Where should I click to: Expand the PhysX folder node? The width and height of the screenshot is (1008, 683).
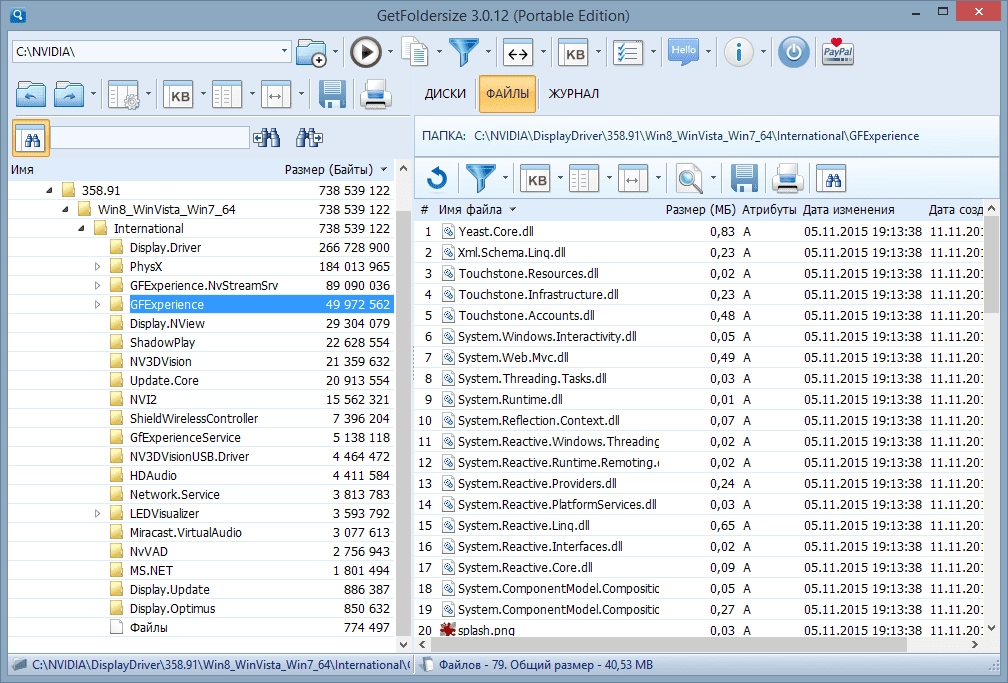pyautogui.click(x=97, y=266)
